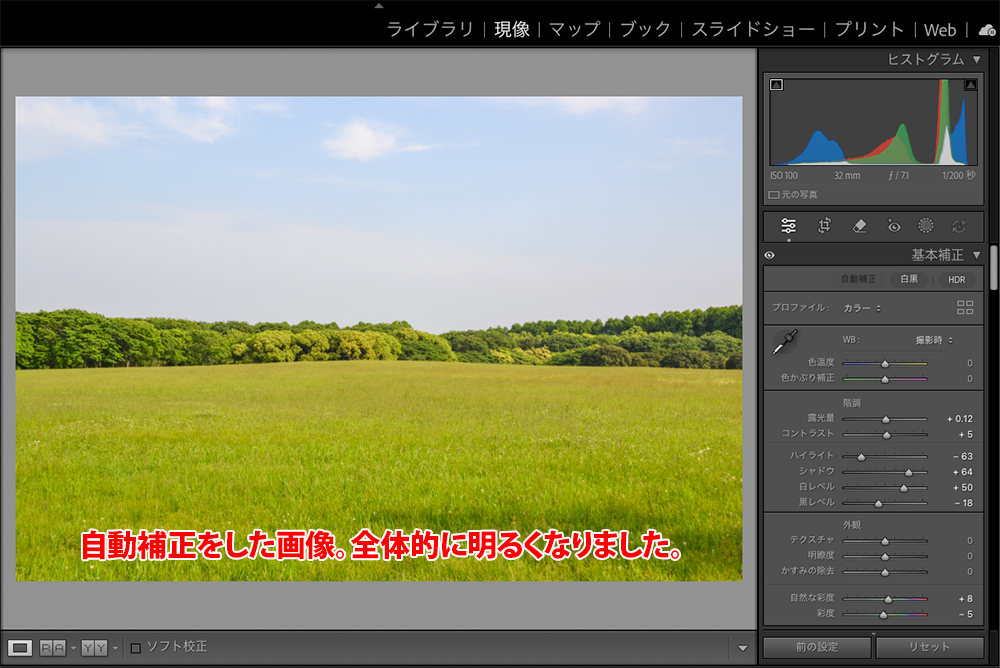Click the cloud sync status icon

point(986,30)
